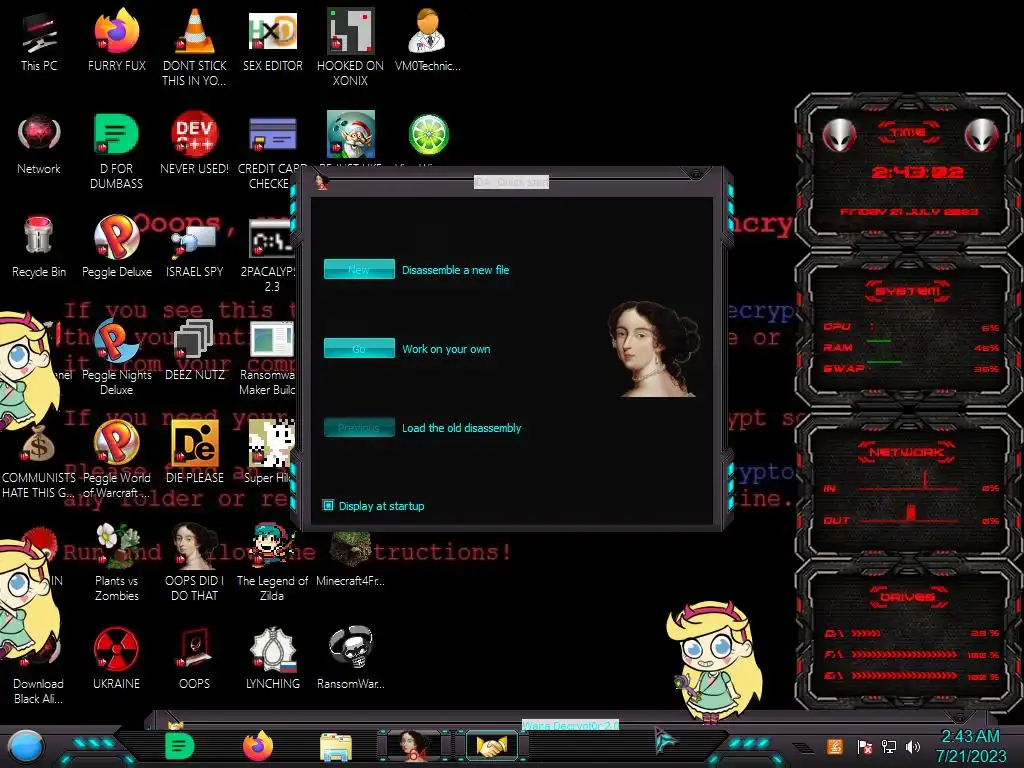1024x768 pixels.
Task: Click the IDA Quick start title bar
Action: (511, 182)
